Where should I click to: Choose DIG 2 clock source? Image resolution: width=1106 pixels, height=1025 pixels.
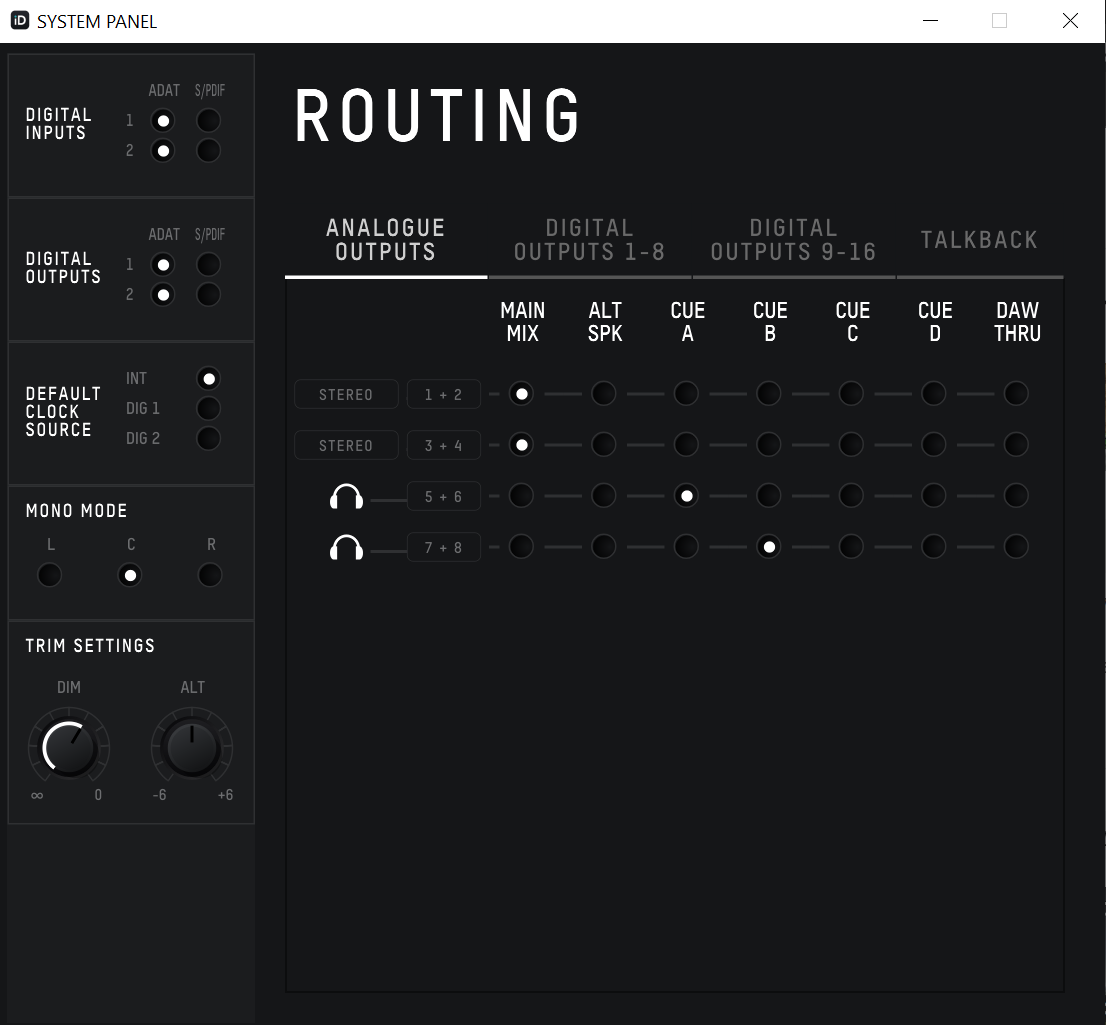(x=208, y=439)
